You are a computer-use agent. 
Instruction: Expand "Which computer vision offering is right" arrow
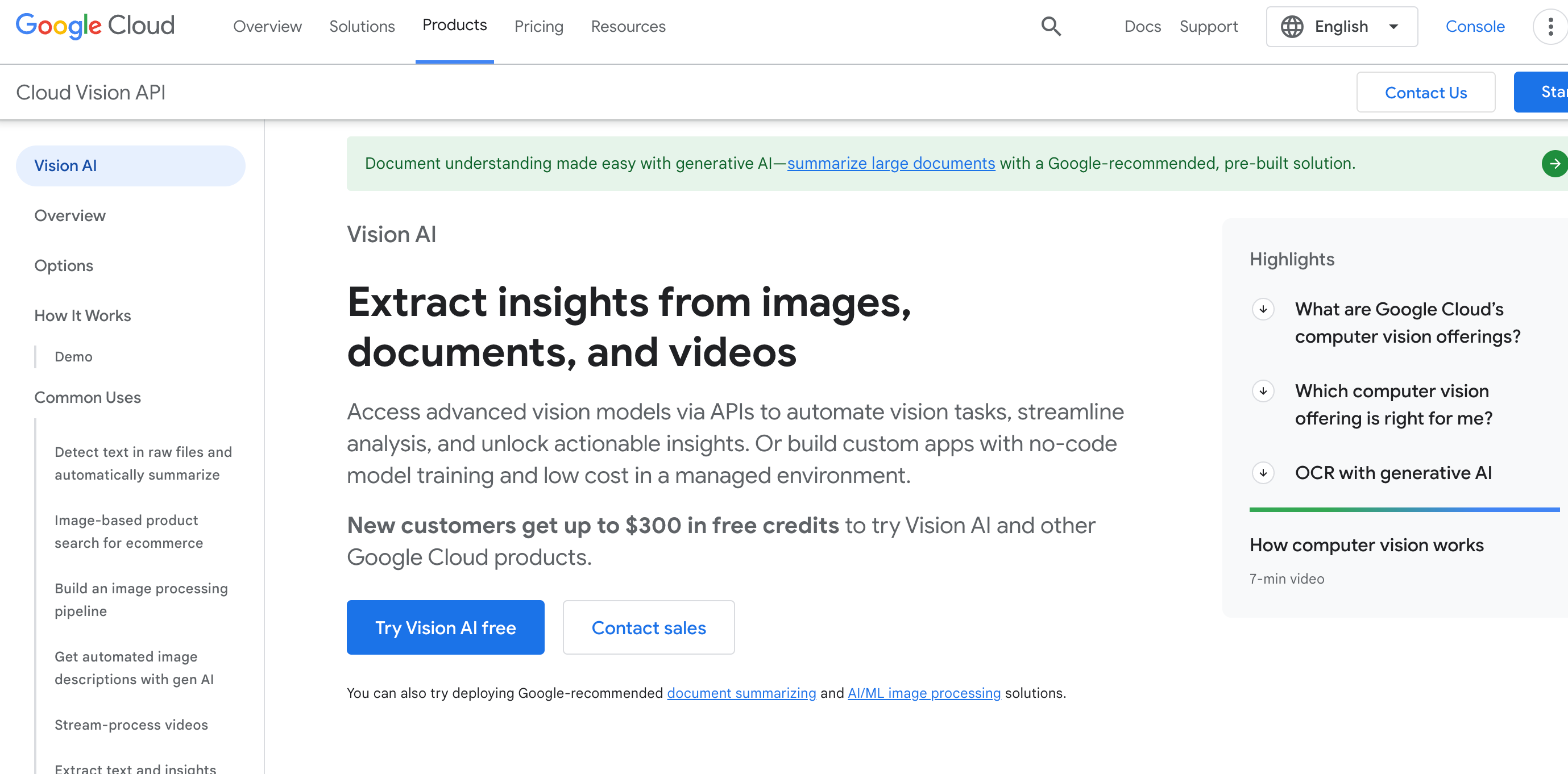pos(1263,390)
